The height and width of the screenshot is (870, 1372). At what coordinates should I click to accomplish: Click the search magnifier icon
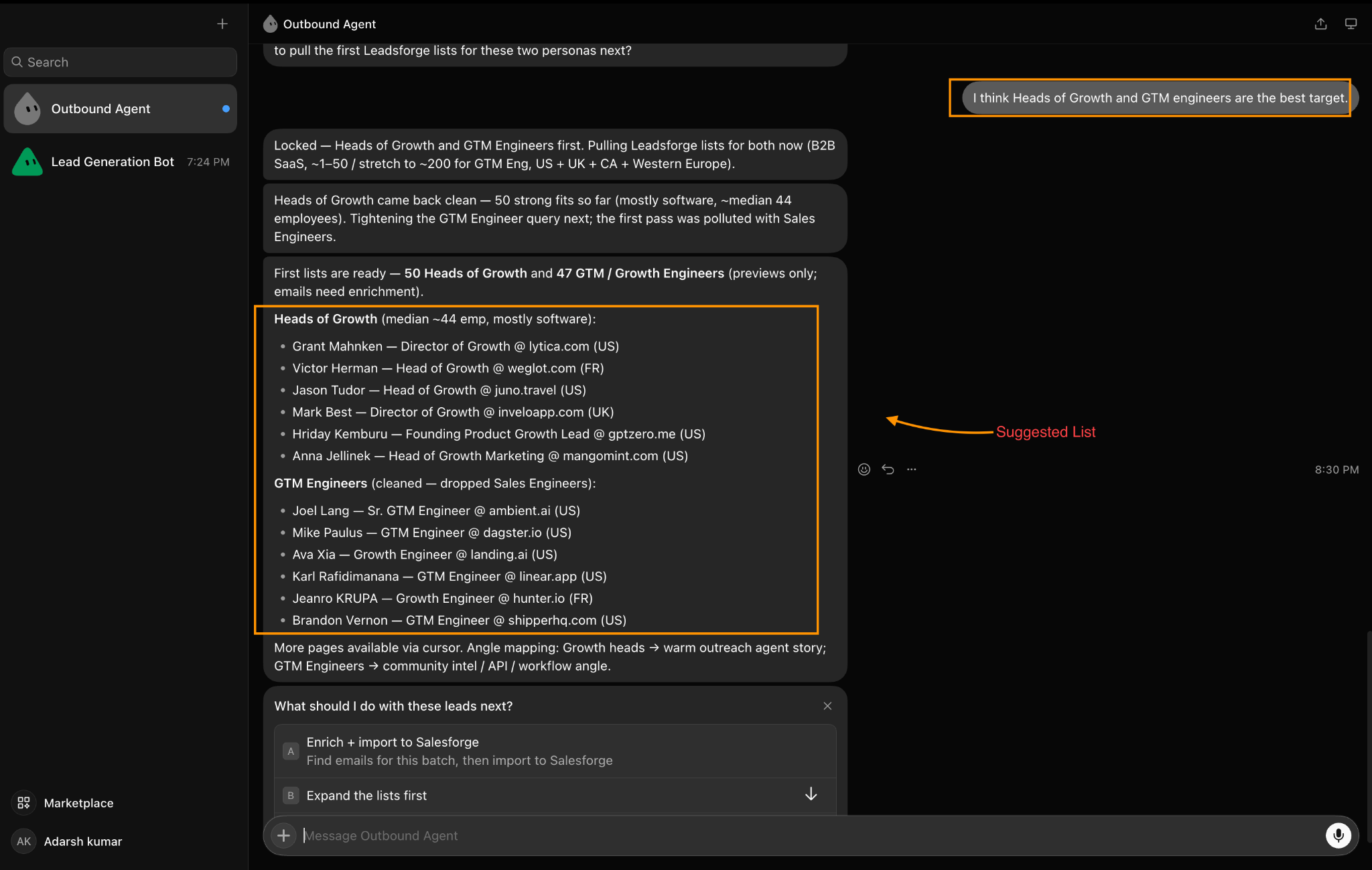click(17, 62)
